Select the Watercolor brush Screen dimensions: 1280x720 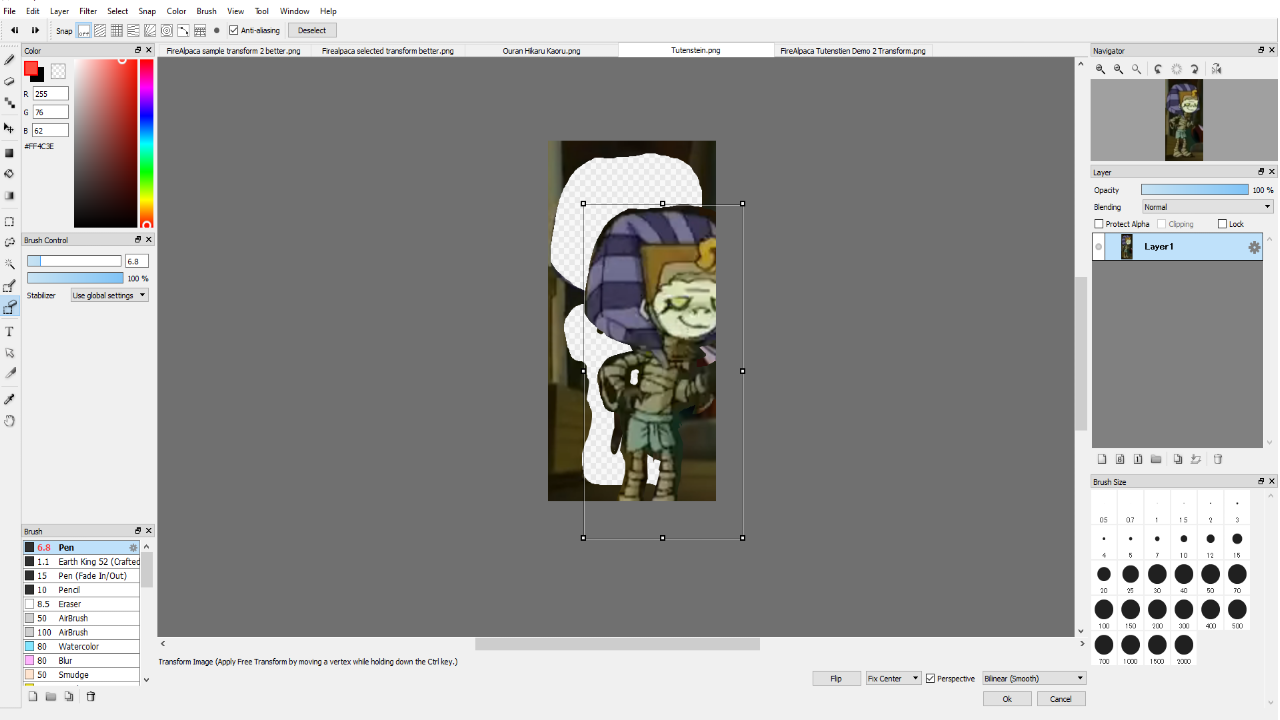click(x=82, y=646)
